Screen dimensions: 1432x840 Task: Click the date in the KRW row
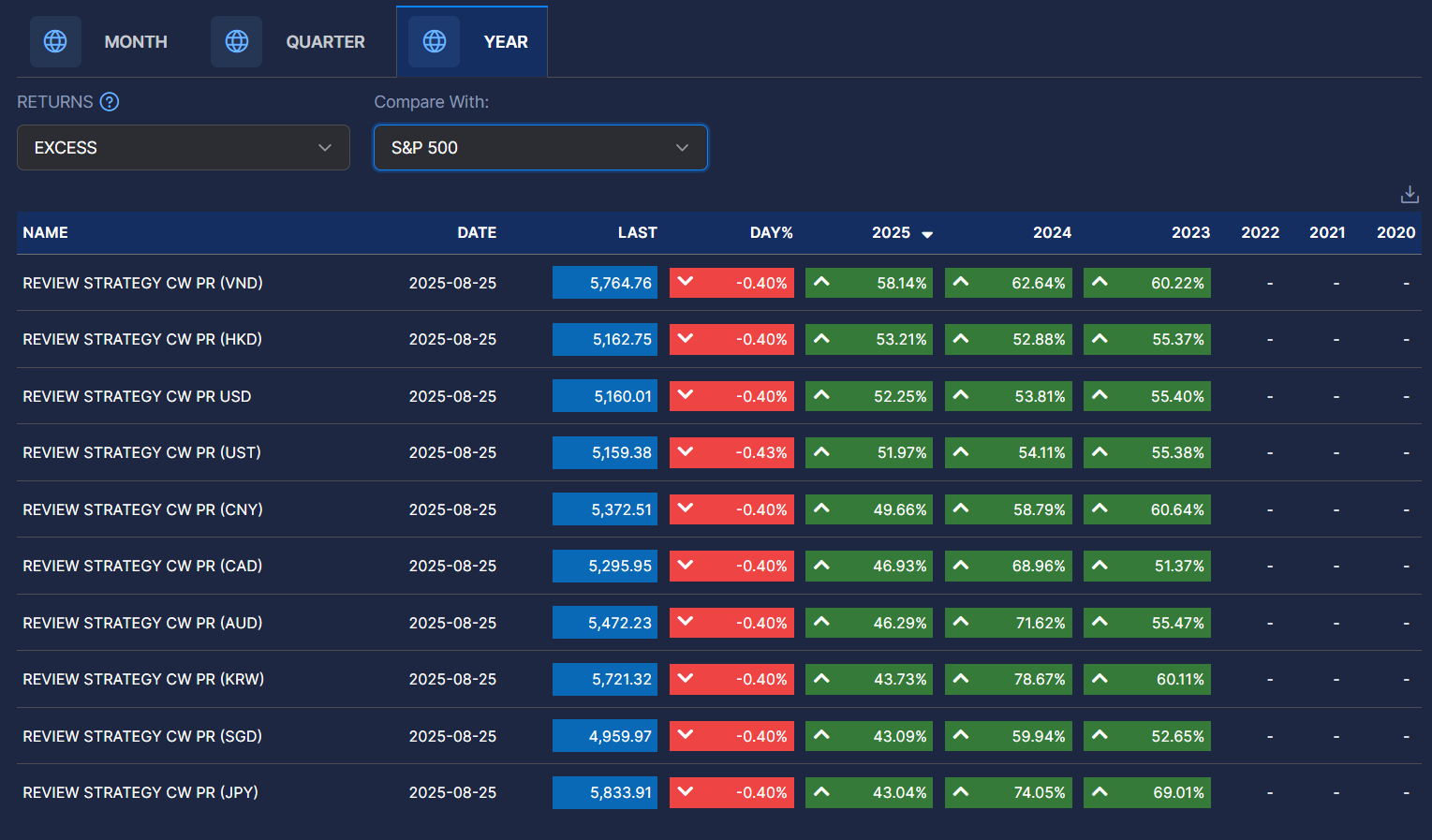click(452, 679)
